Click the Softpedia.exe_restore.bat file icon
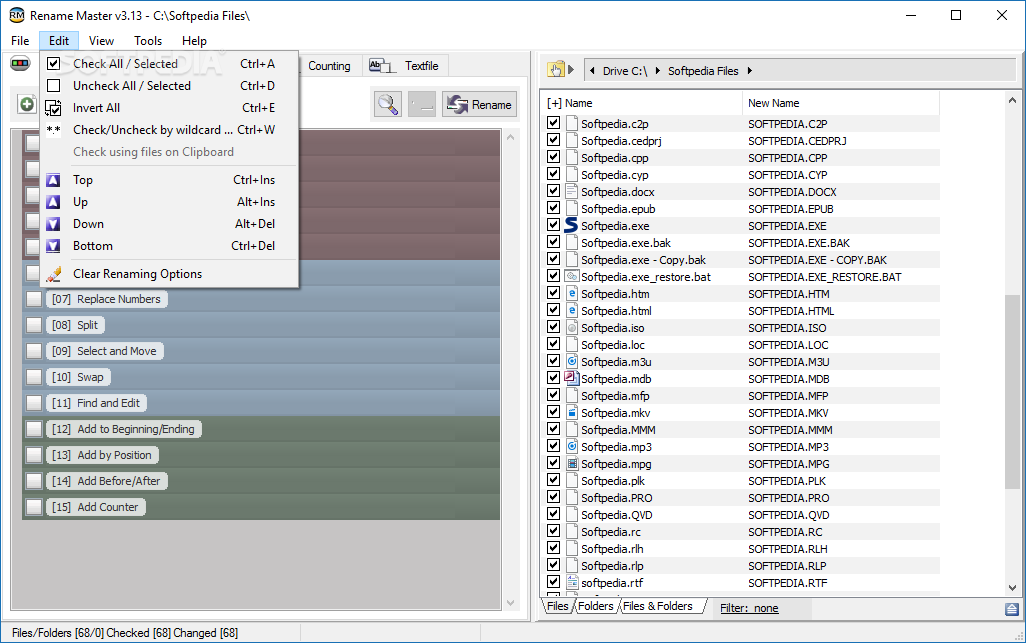Image resolution: width=1026 pixels, height=643 pixels. coord(572,276)
